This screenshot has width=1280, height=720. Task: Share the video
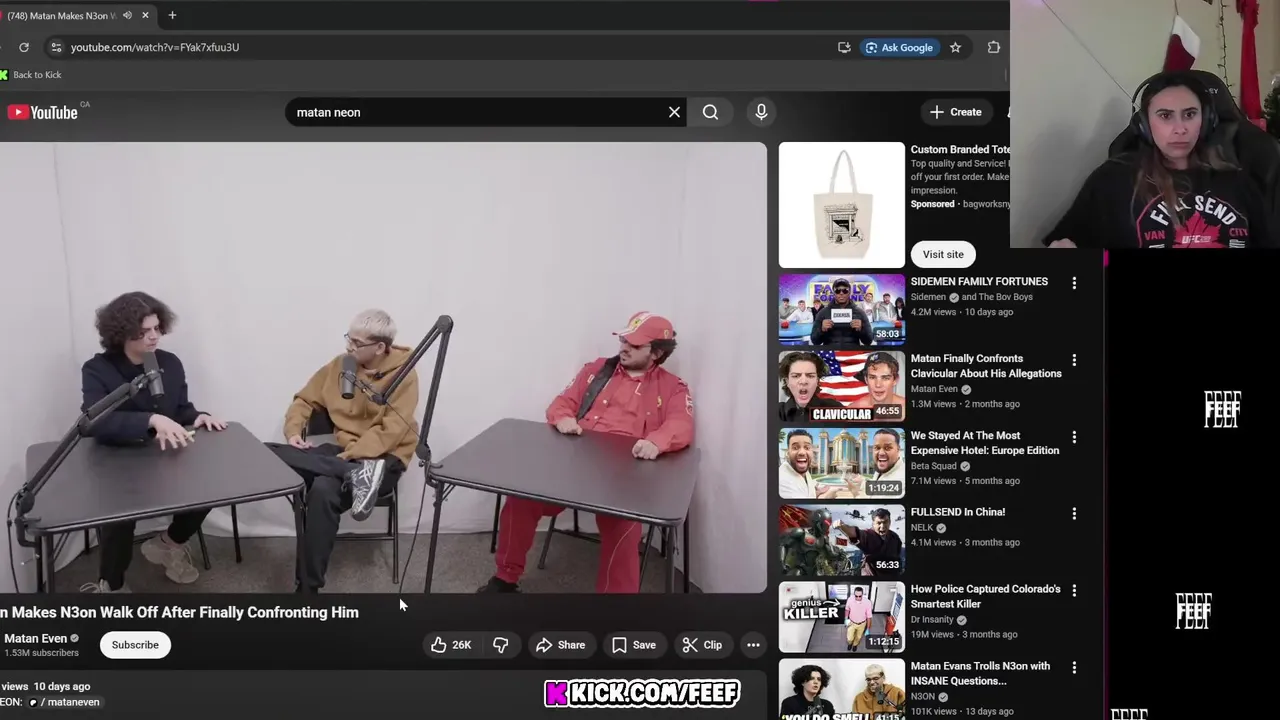coord(560,645)
